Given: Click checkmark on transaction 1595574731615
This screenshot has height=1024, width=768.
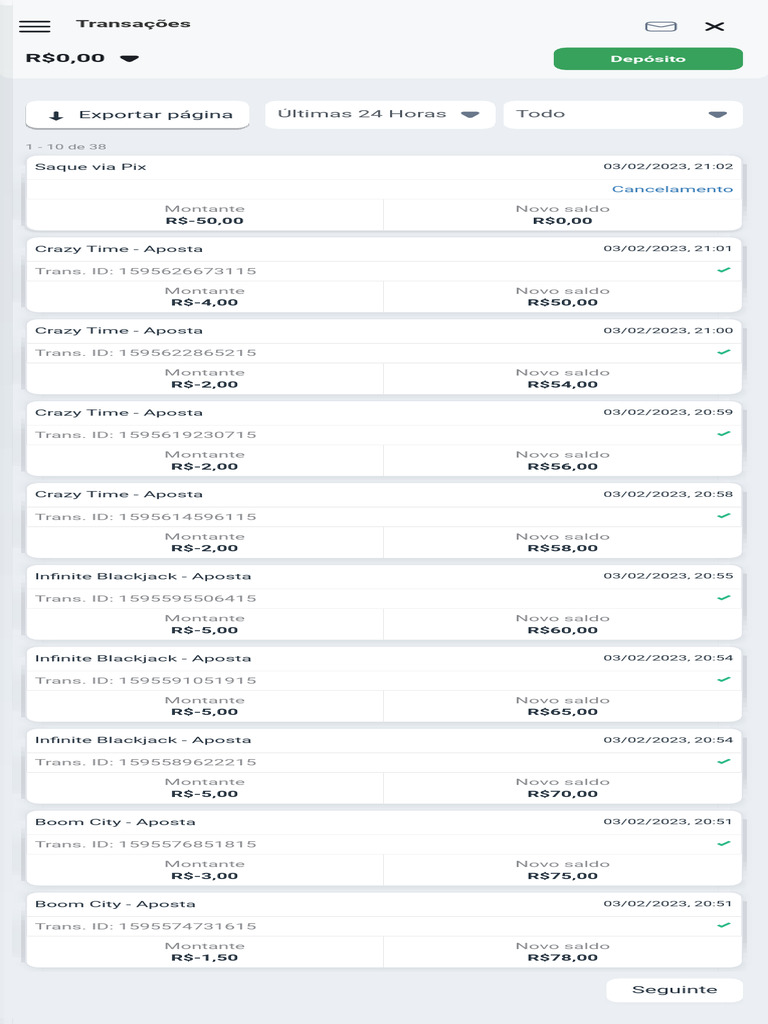Looking at the screenshot, I should [x=724, y=925].
